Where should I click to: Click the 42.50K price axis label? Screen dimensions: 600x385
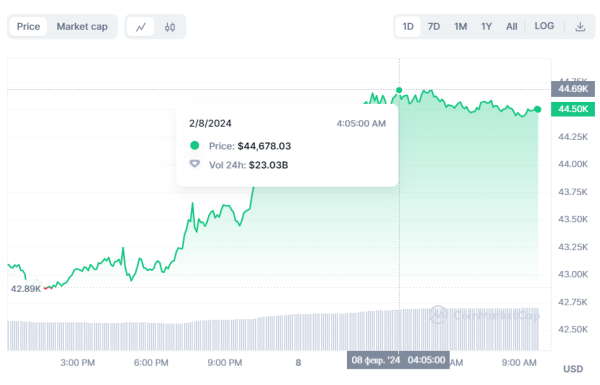click(x=573, y=330)
